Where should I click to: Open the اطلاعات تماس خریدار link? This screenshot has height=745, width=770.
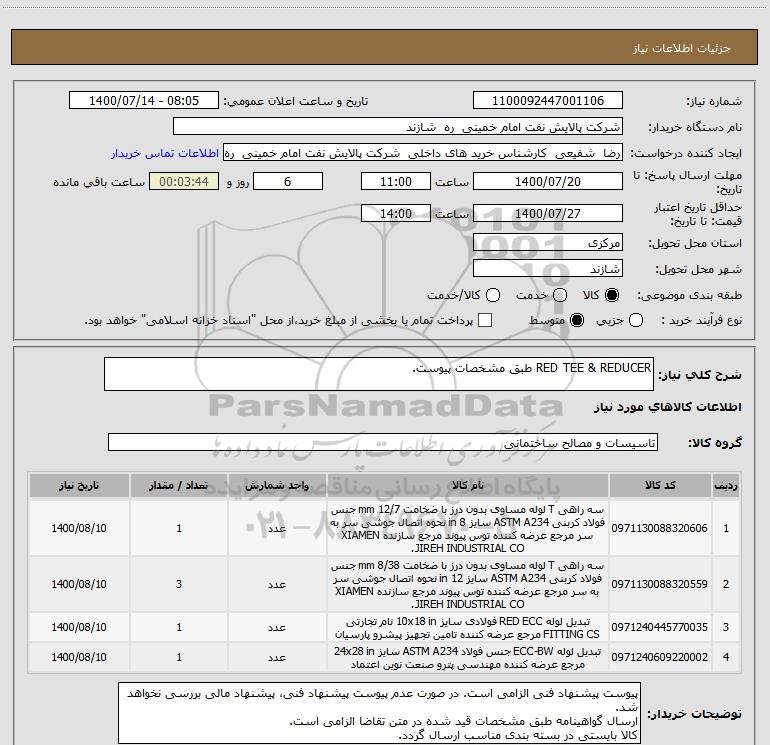165,153
